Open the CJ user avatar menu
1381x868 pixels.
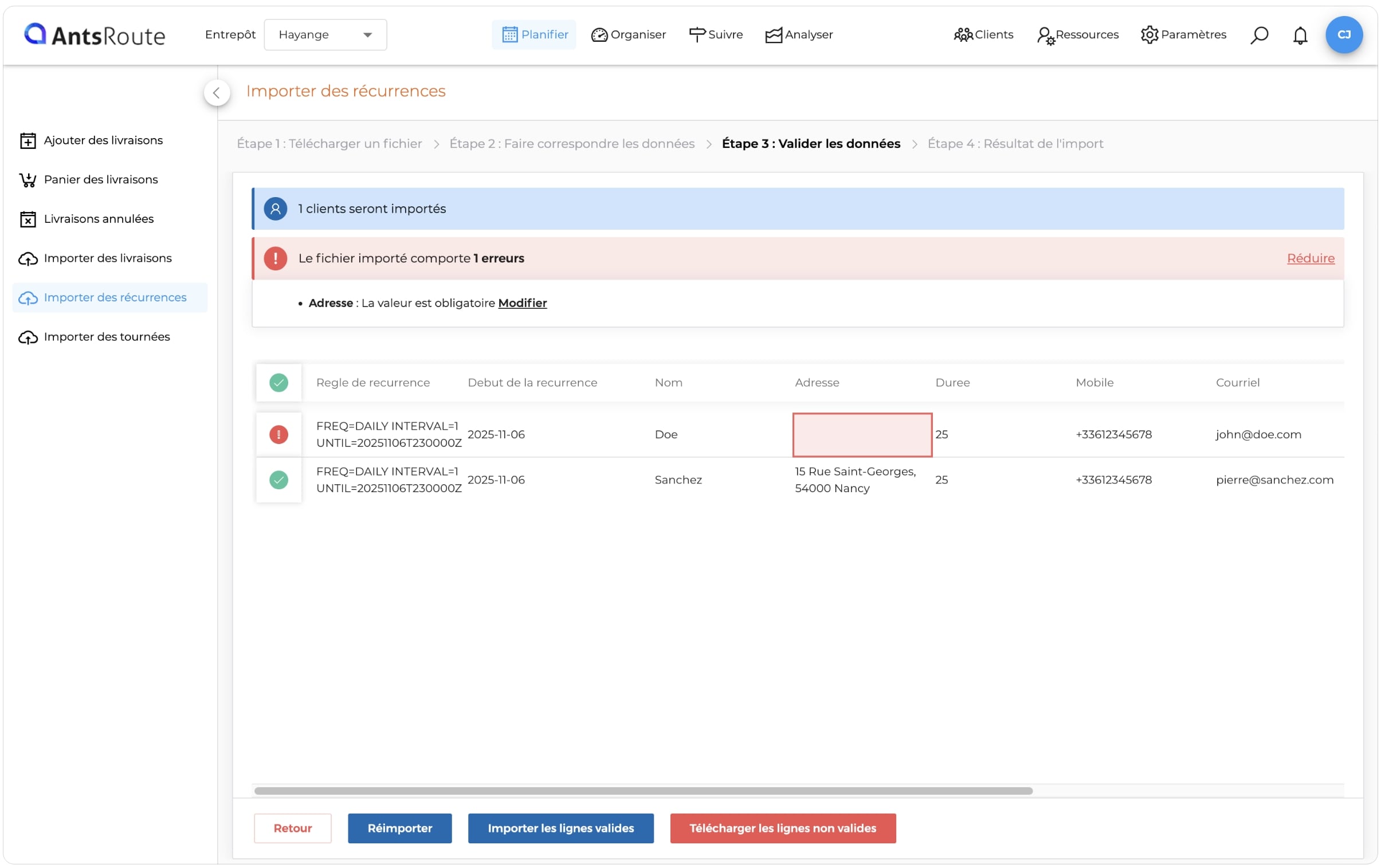point(1344,34)
